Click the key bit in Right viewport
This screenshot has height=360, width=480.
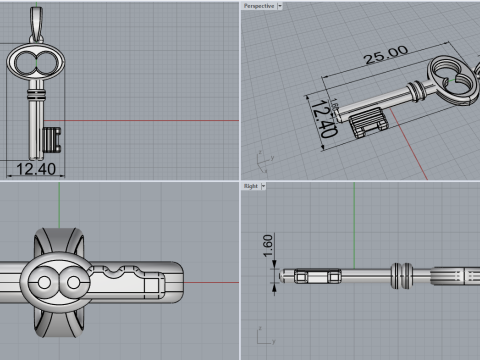tap(318, 276)
